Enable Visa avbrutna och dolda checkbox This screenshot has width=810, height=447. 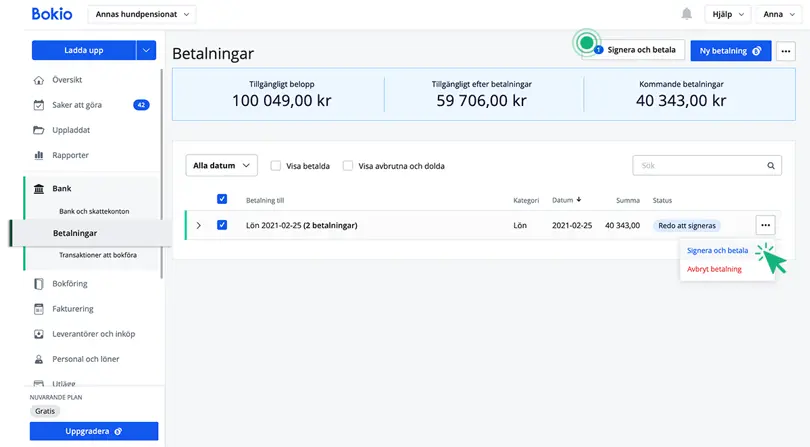point(348,166)
